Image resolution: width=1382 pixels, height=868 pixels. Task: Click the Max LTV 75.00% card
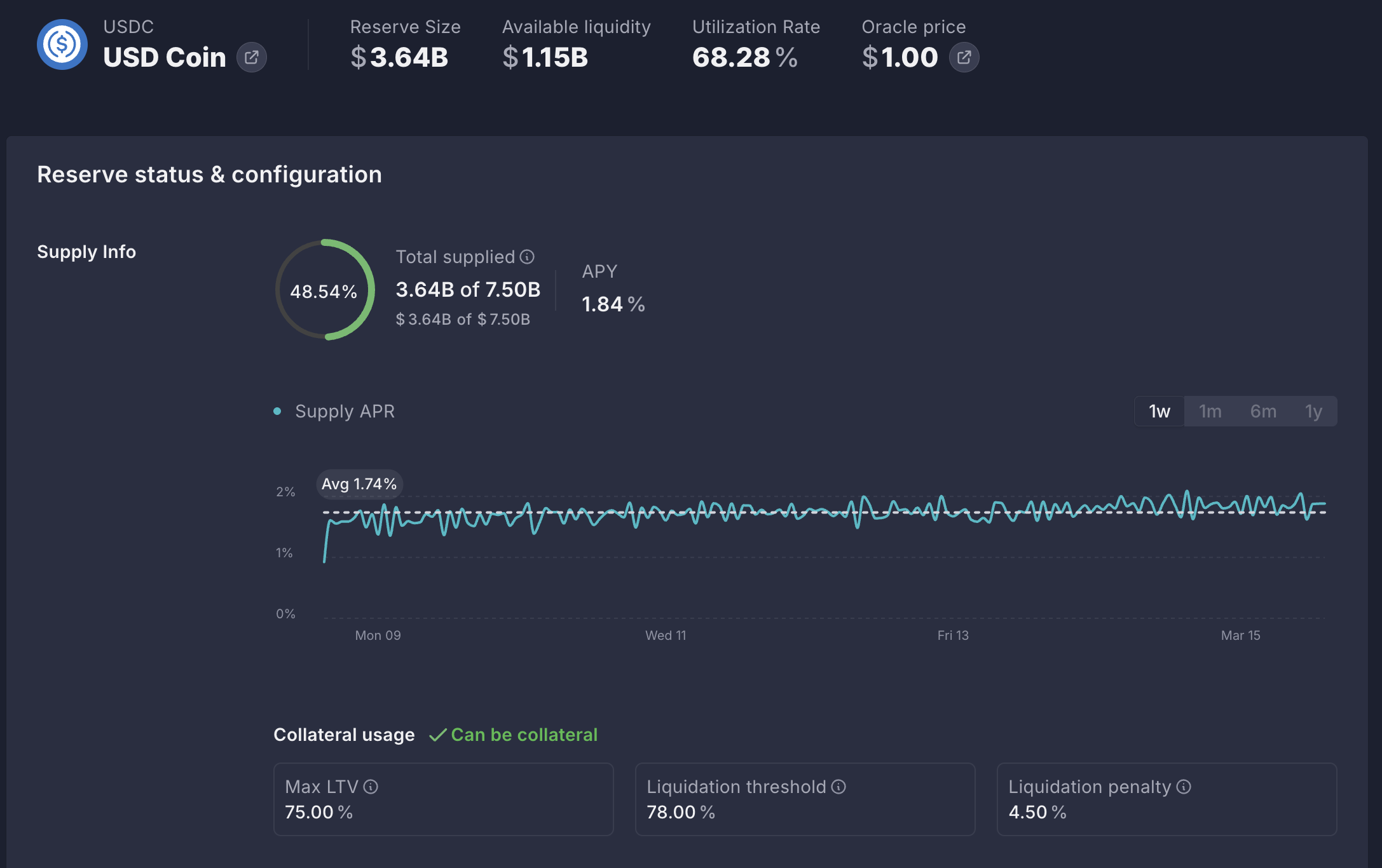(443, 799)
